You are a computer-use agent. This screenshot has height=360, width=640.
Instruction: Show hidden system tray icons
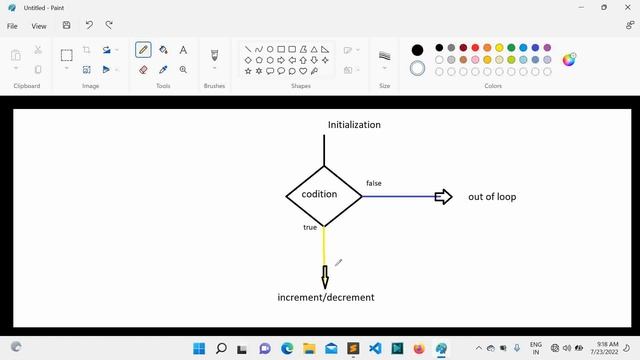(x=478, y=348)
